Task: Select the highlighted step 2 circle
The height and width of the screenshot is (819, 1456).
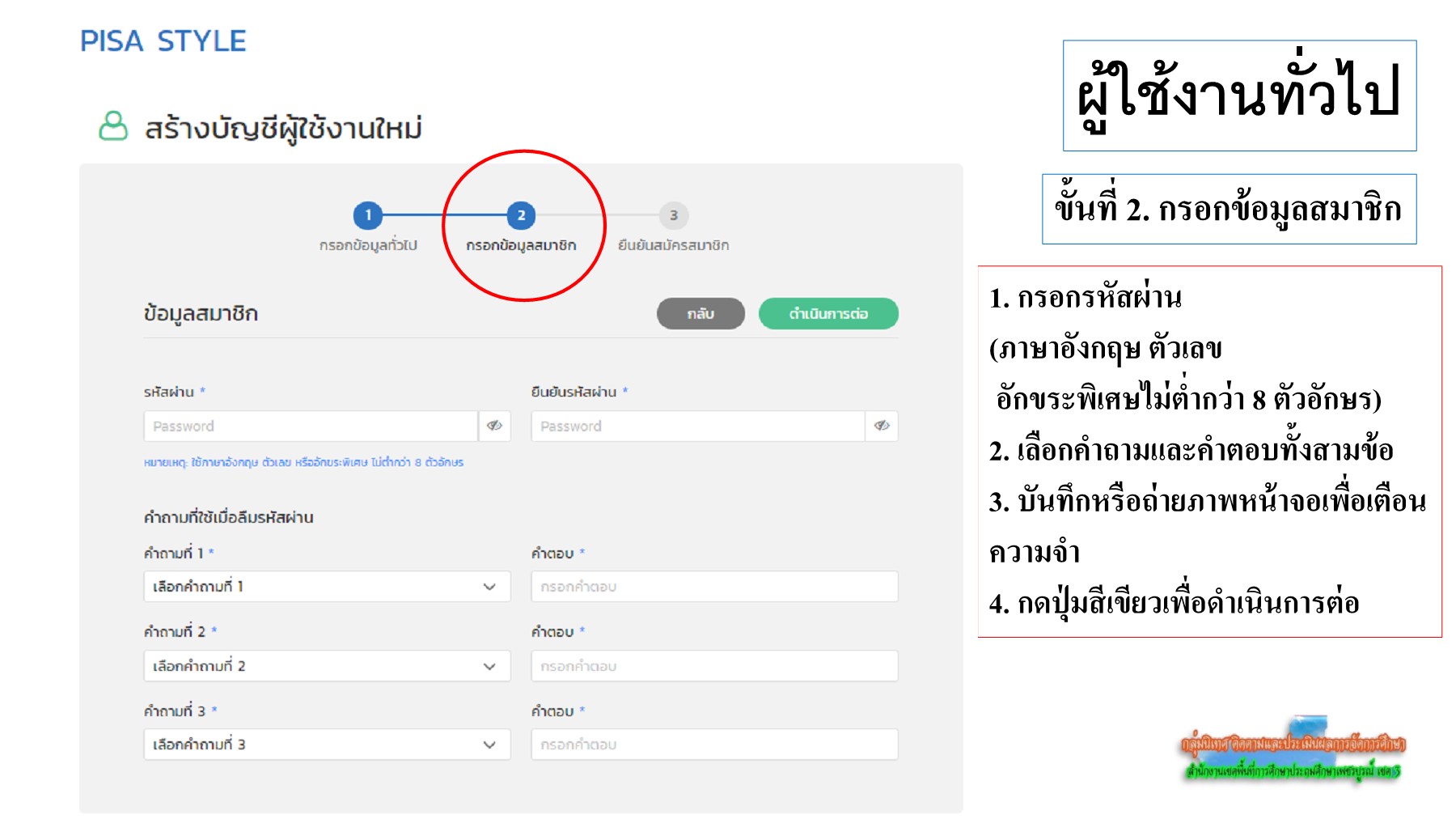Action: click(x=522, y=216)
